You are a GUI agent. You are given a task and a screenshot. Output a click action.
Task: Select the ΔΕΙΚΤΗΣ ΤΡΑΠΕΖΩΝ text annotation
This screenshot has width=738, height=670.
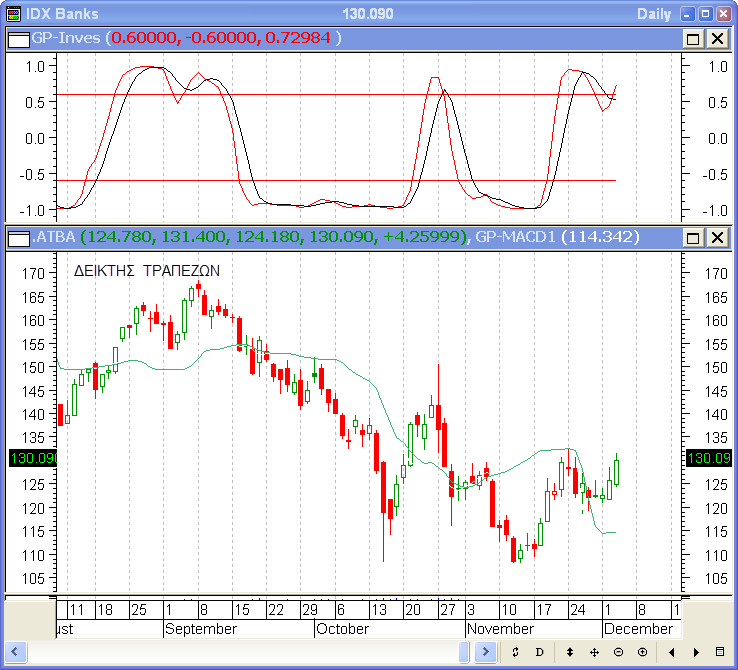(x=146, y=271)
